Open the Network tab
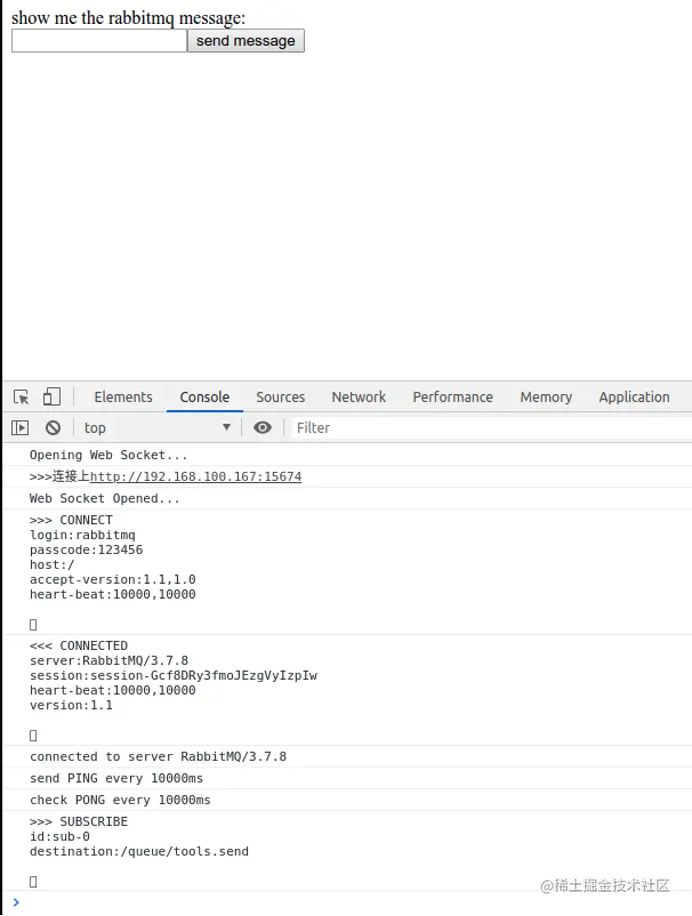Image resolution: width=692 pixels, height=916 pixels. click(x=359, y=397)
